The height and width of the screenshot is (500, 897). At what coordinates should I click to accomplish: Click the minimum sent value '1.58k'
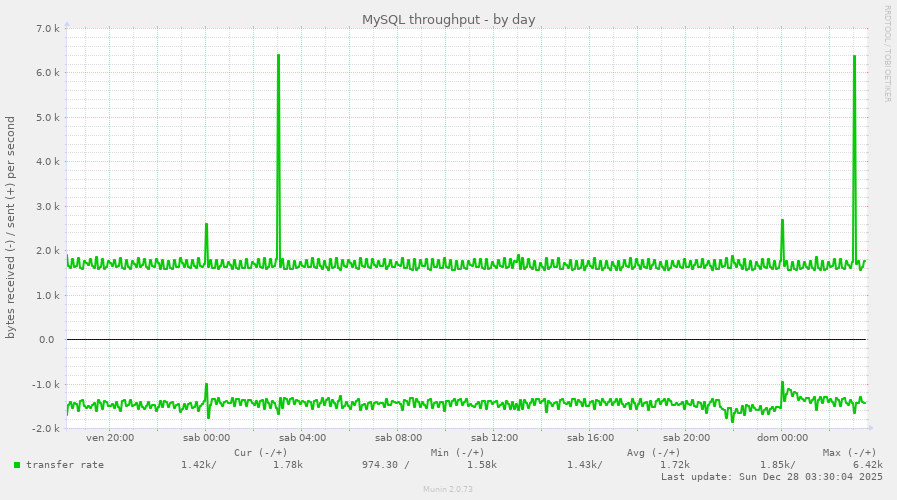[482, 465]
